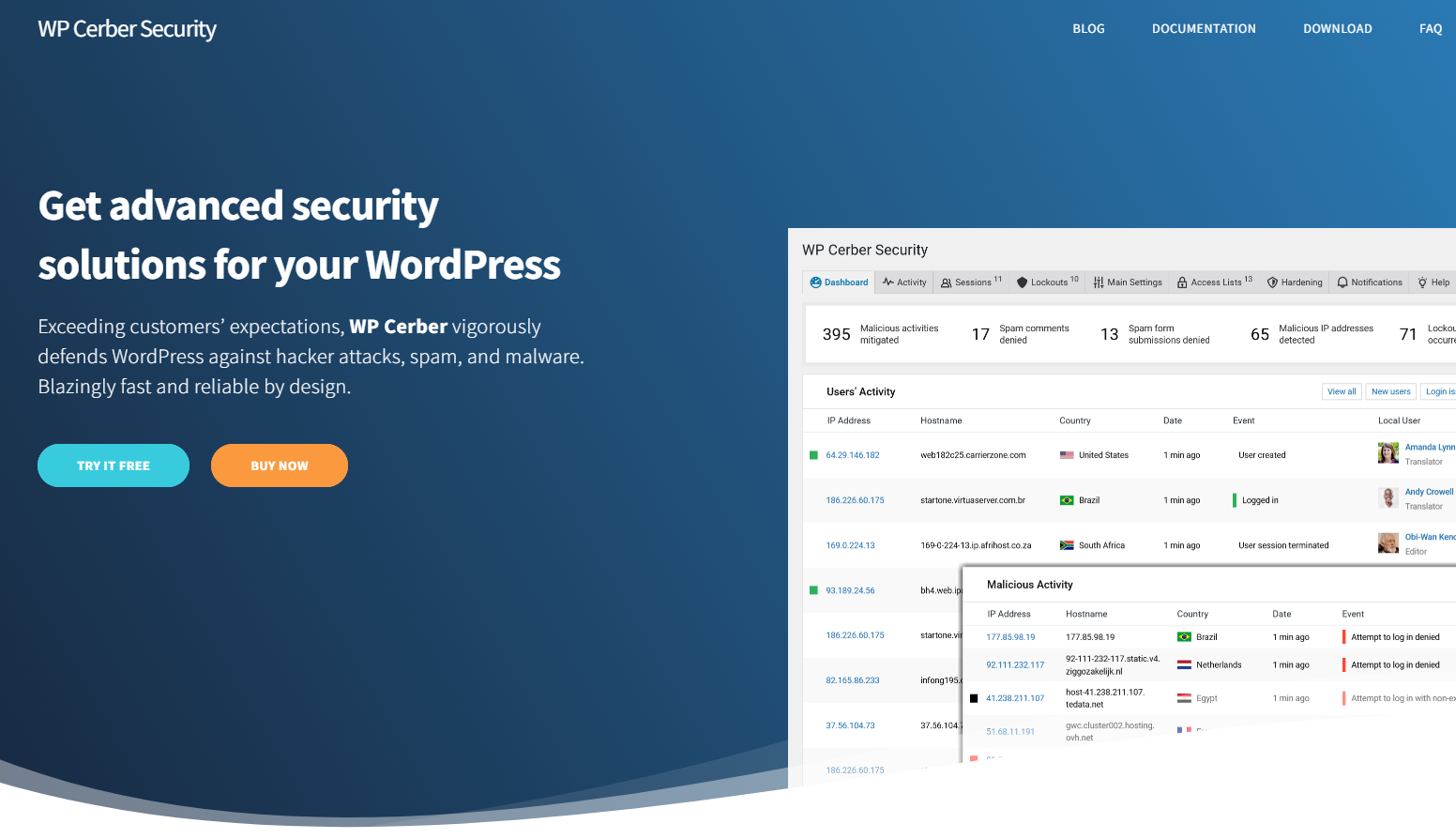Click the Egypt flag icon
Screen dimensions: 1456x839
point(1184,698)
